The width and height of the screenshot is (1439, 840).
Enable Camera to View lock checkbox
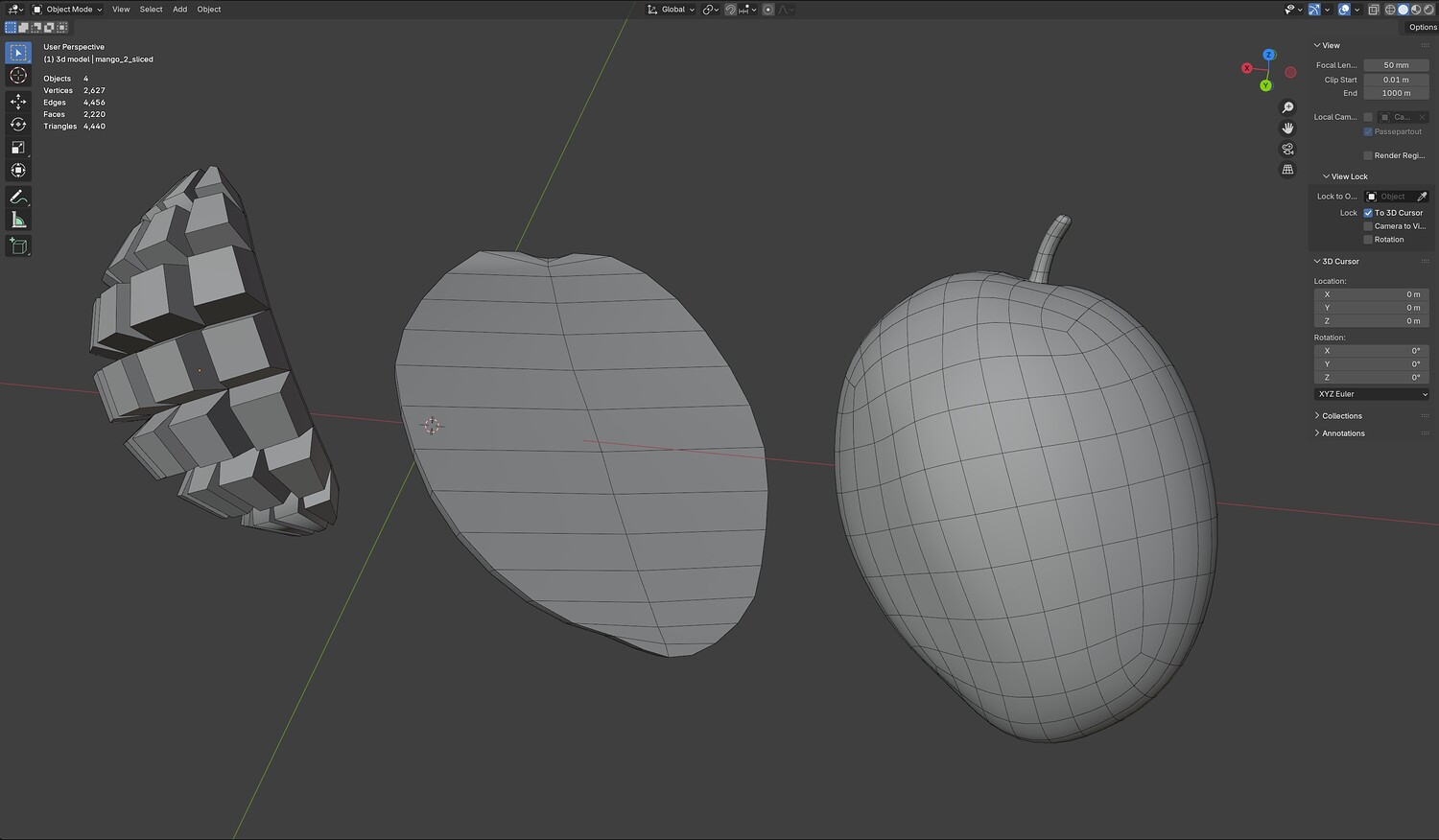click(x=1368, y=226)
